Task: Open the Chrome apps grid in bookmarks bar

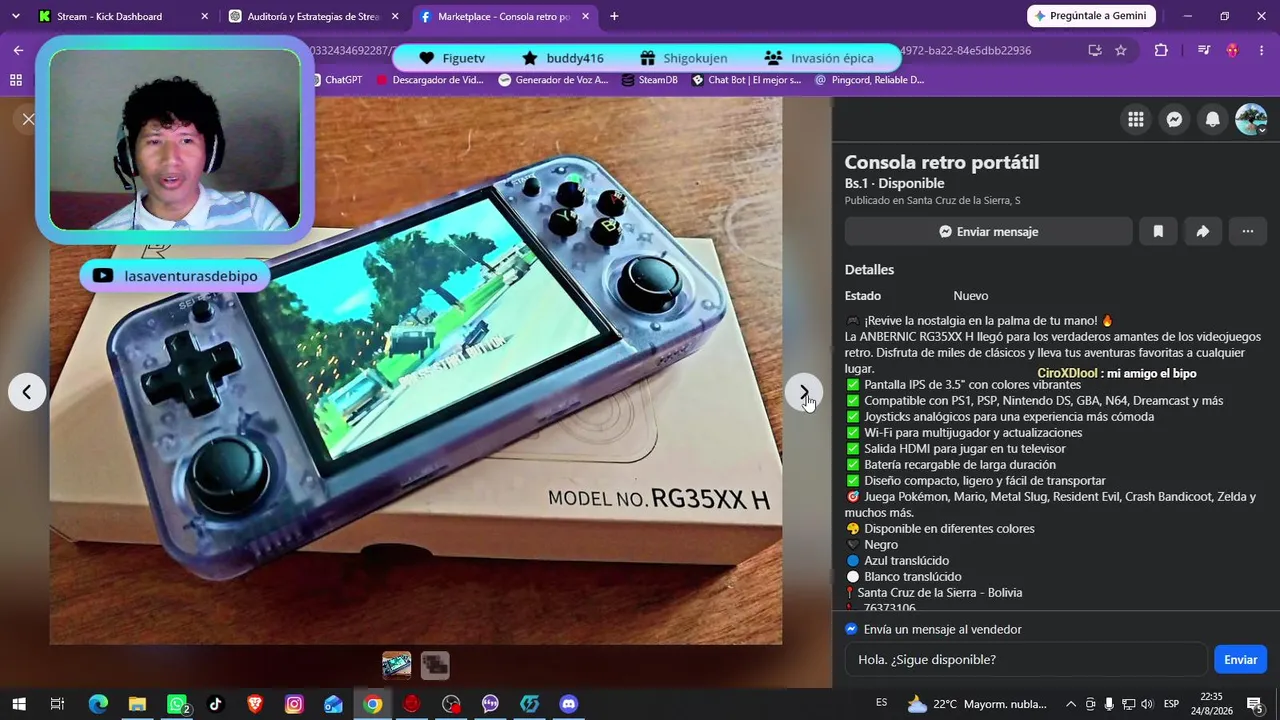Action: pos(15,80)
